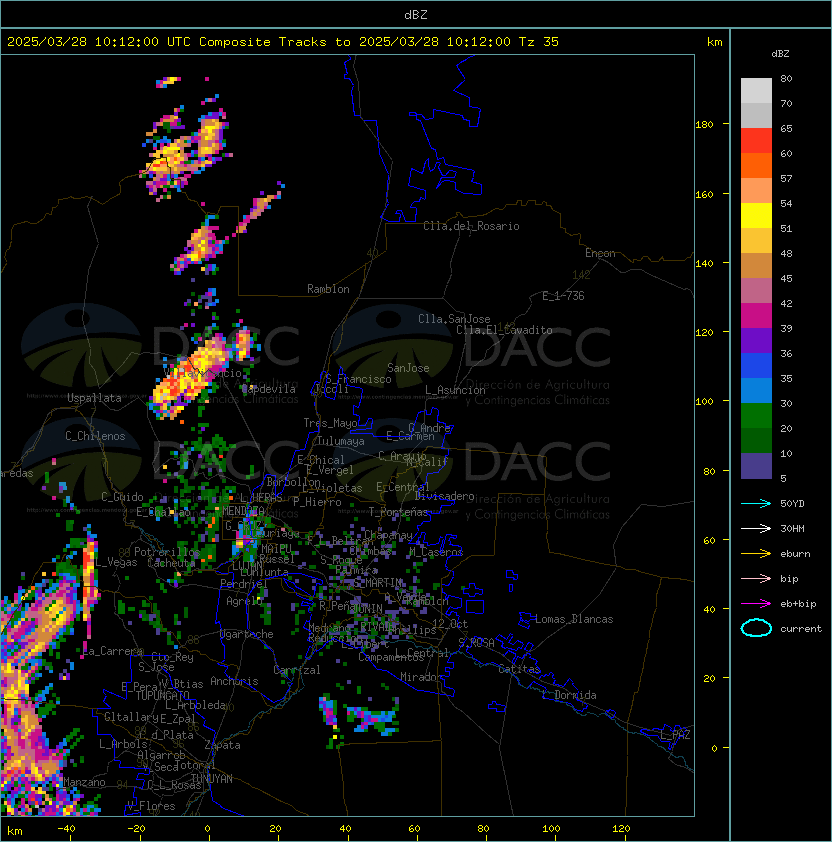Click the 'Mirador' label
The width and height of the screenshot is (832, 842).
pos(422,677)
